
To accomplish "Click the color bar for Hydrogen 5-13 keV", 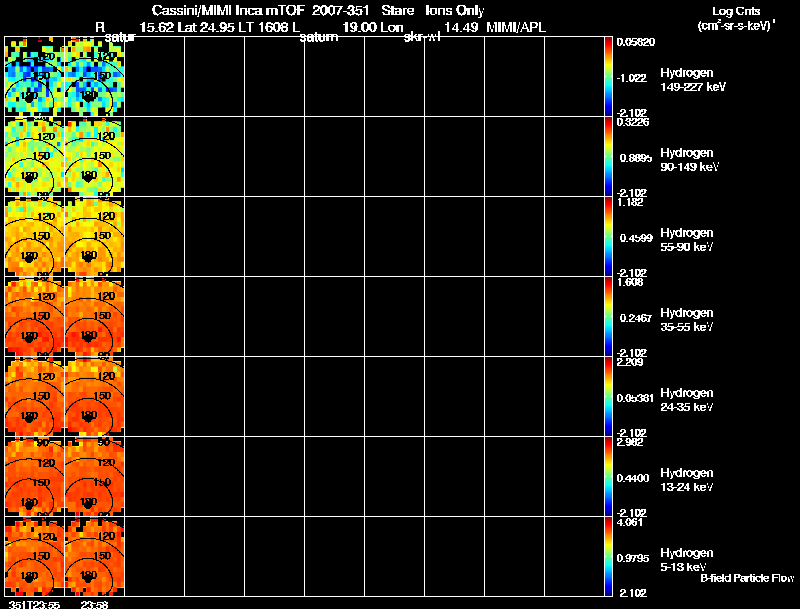I will tap(608, 556).
